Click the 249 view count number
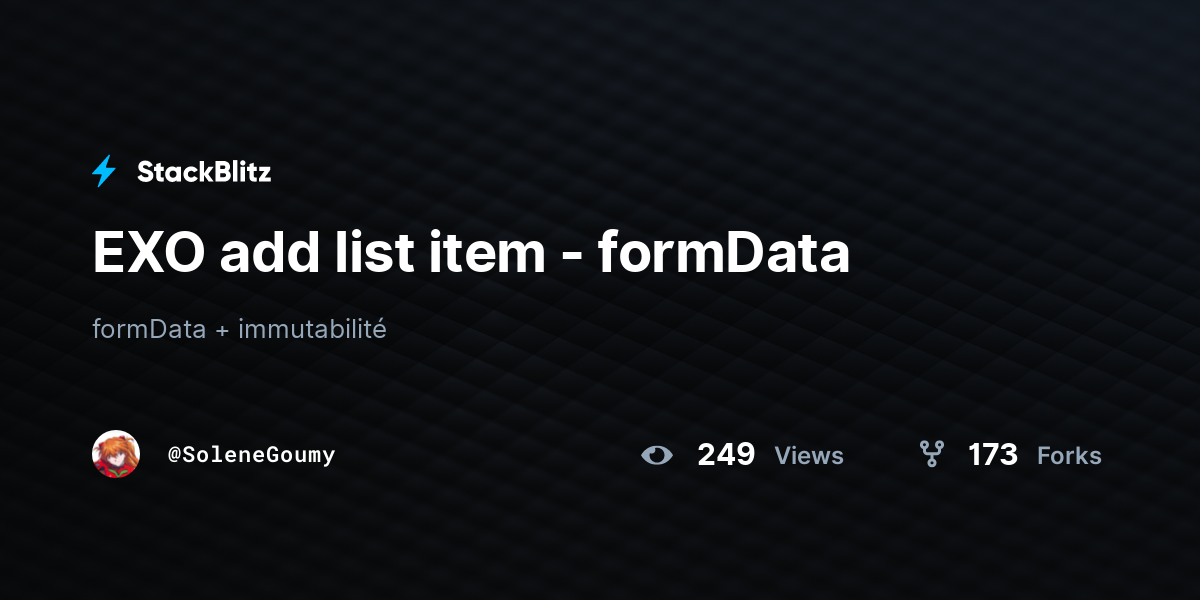The width and height of the screenshot is (1200, 600). (726, 455)
